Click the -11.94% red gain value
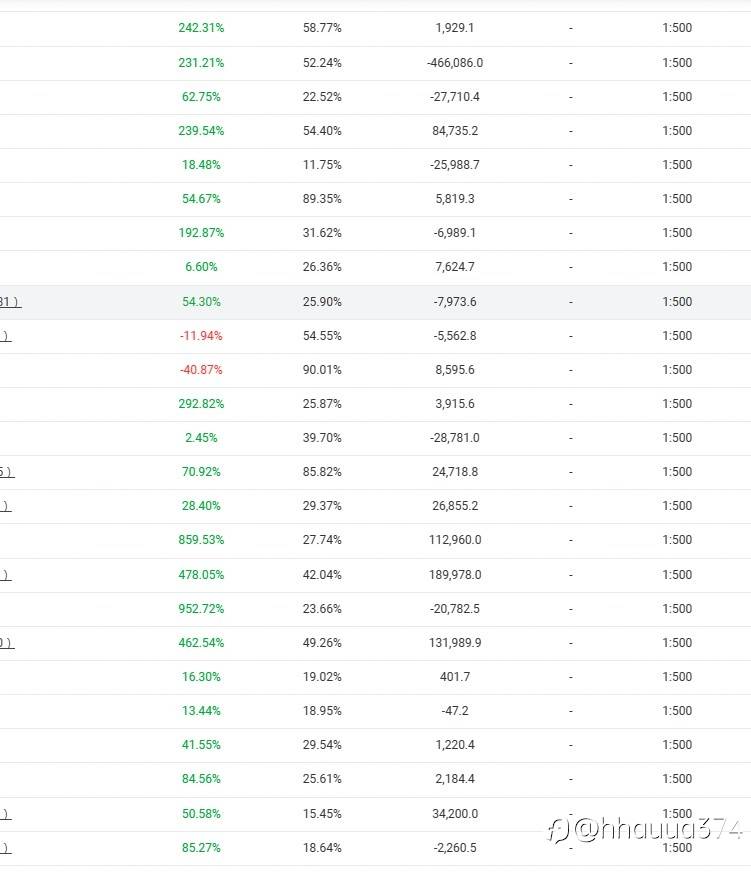The width and height of the screenshot is (751, 872). click(x=201, y=336)
